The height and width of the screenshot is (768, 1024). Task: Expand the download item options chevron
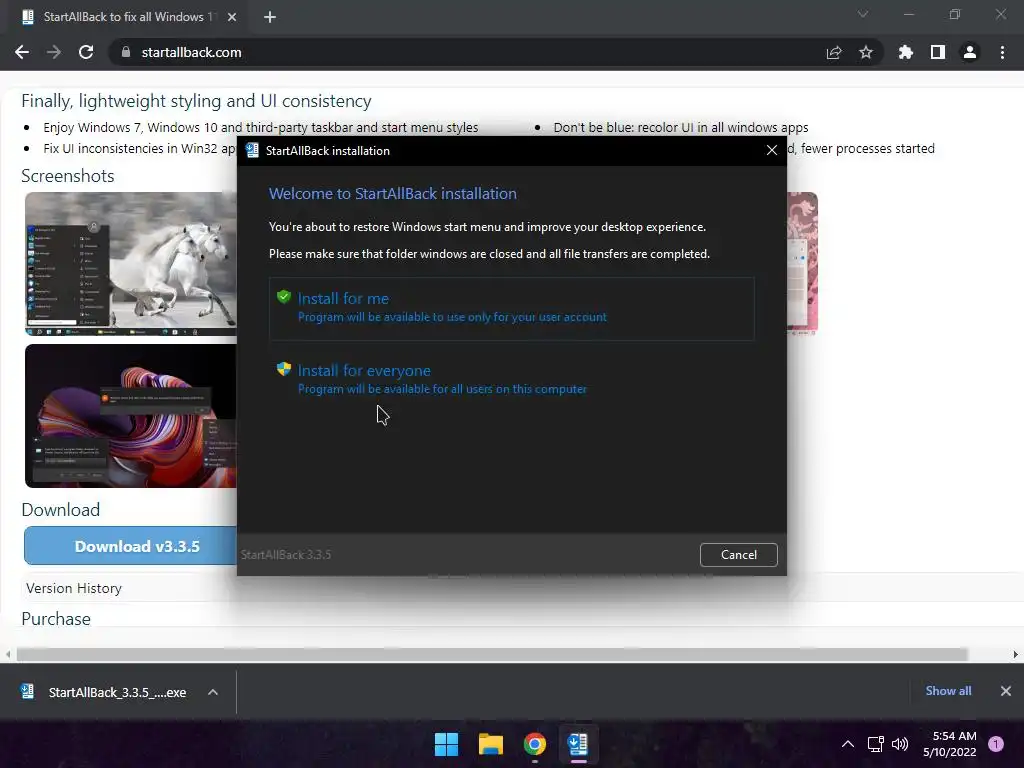tap(213, 692)
